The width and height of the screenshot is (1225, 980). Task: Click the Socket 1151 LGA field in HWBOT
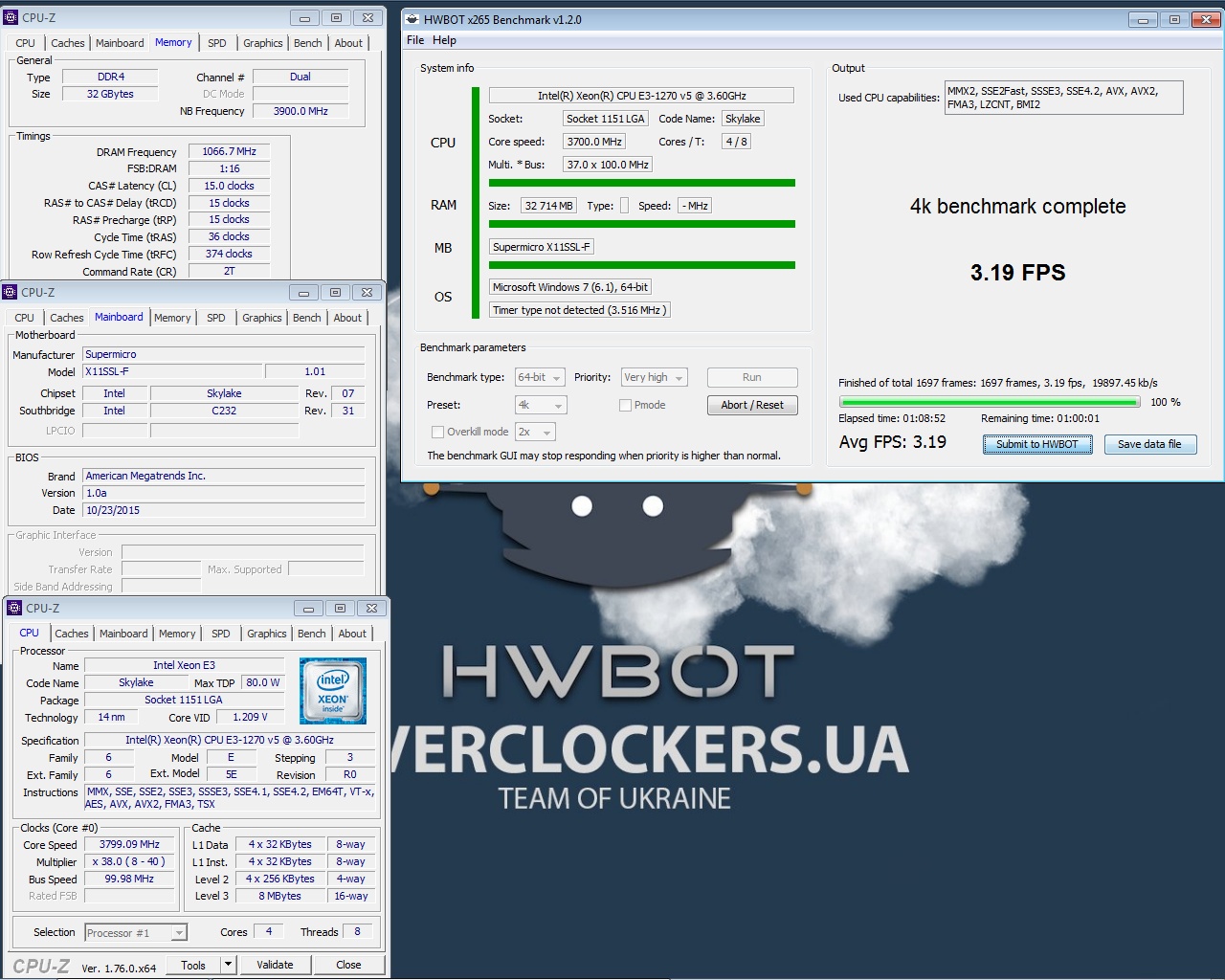point(606,119)
